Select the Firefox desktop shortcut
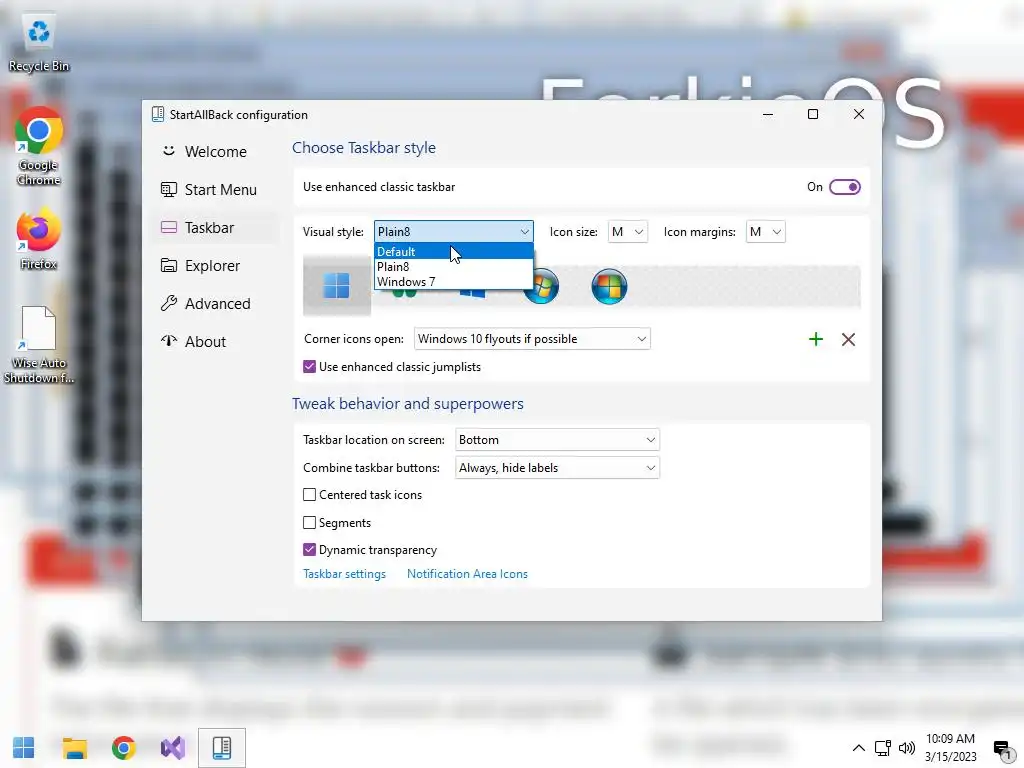The width and height of the screenshot is (1024, 768). (x=39, y=240)
